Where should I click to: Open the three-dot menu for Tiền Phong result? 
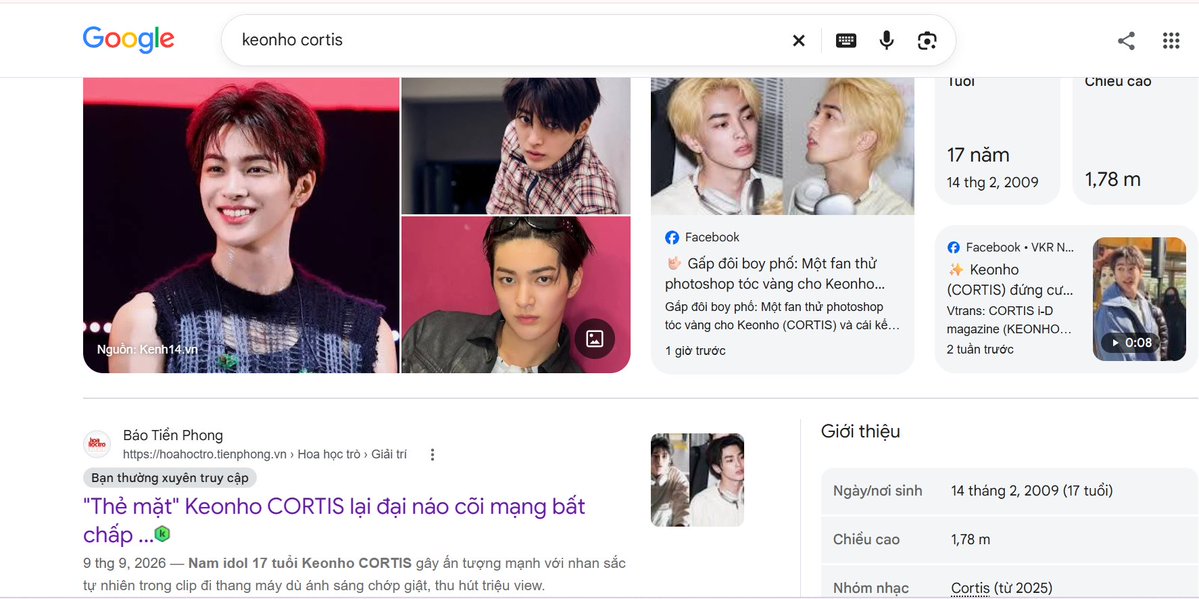[x=432, y=454]
